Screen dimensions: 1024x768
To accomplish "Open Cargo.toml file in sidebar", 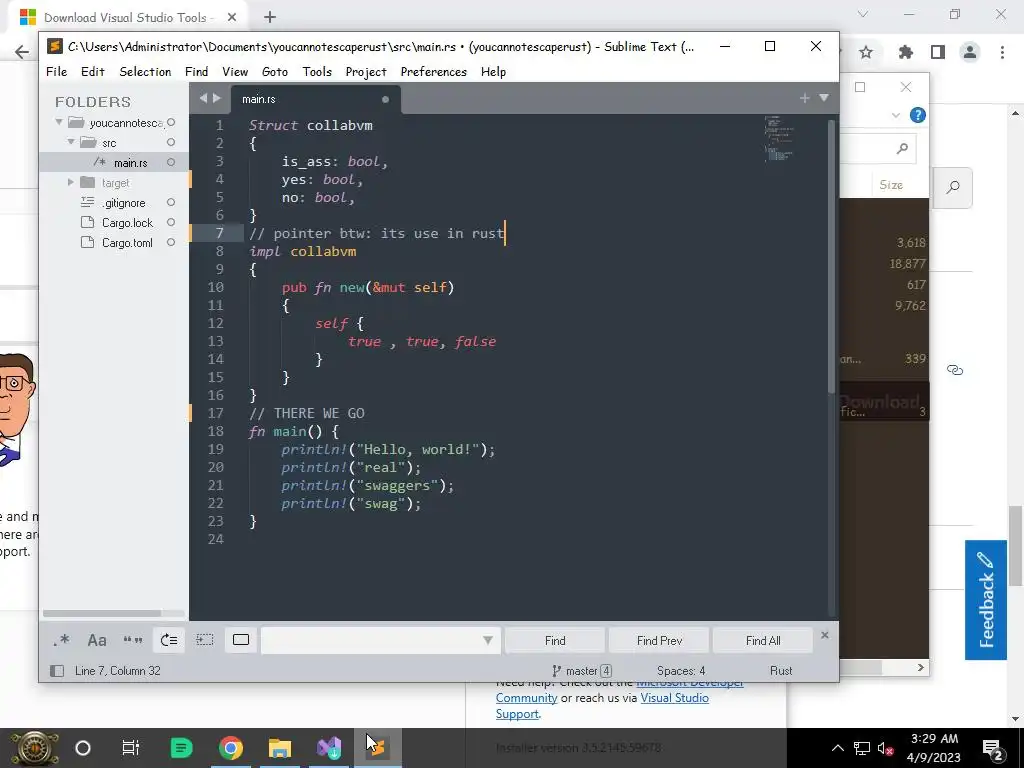I will click(x=127, y=243).
